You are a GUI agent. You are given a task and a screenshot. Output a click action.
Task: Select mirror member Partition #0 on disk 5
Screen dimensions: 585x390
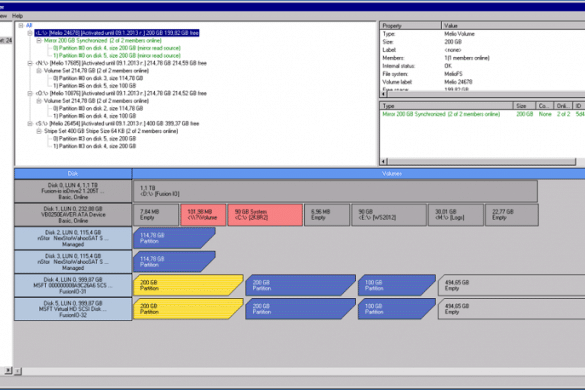(x=117, y=56)
